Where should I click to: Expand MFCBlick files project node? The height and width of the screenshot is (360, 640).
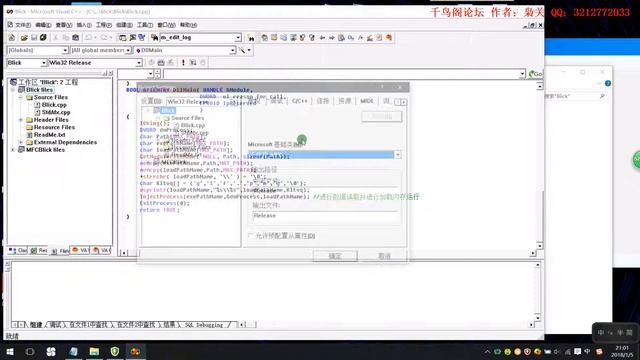(13, 150)
